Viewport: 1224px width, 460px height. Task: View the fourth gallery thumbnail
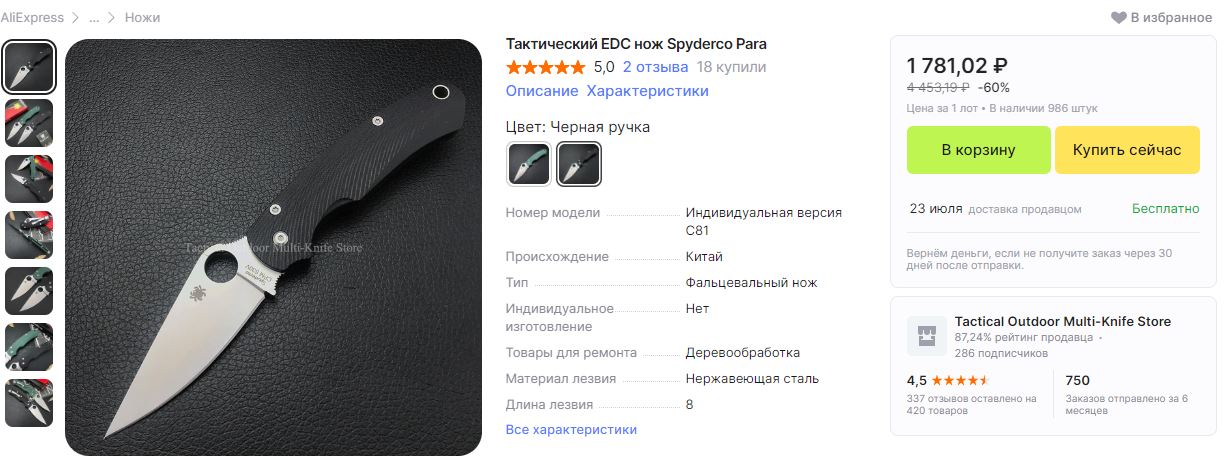29,235
